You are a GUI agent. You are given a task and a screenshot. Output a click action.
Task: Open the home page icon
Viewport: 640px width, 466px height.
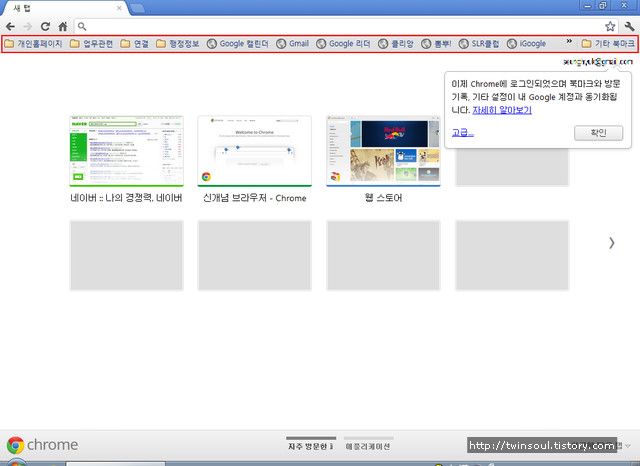63,27
